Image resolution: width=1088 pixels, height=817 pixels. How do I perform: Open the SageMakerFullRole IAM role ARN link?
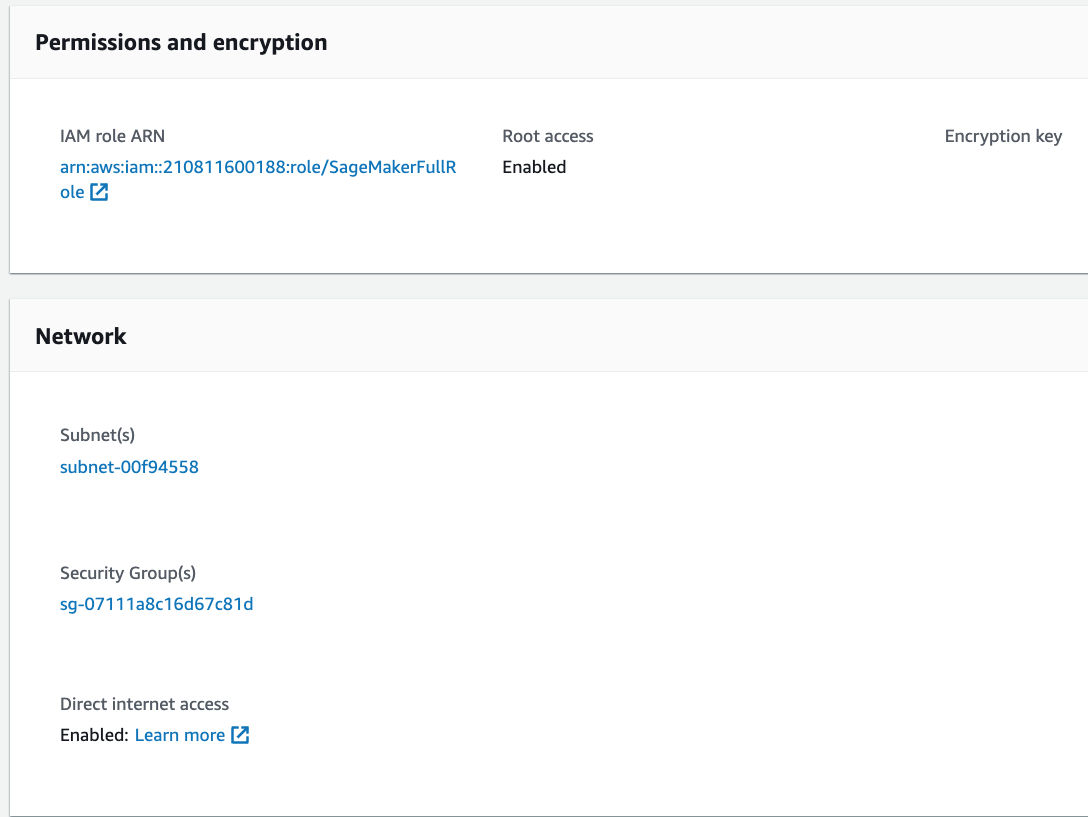pos(258,167)
